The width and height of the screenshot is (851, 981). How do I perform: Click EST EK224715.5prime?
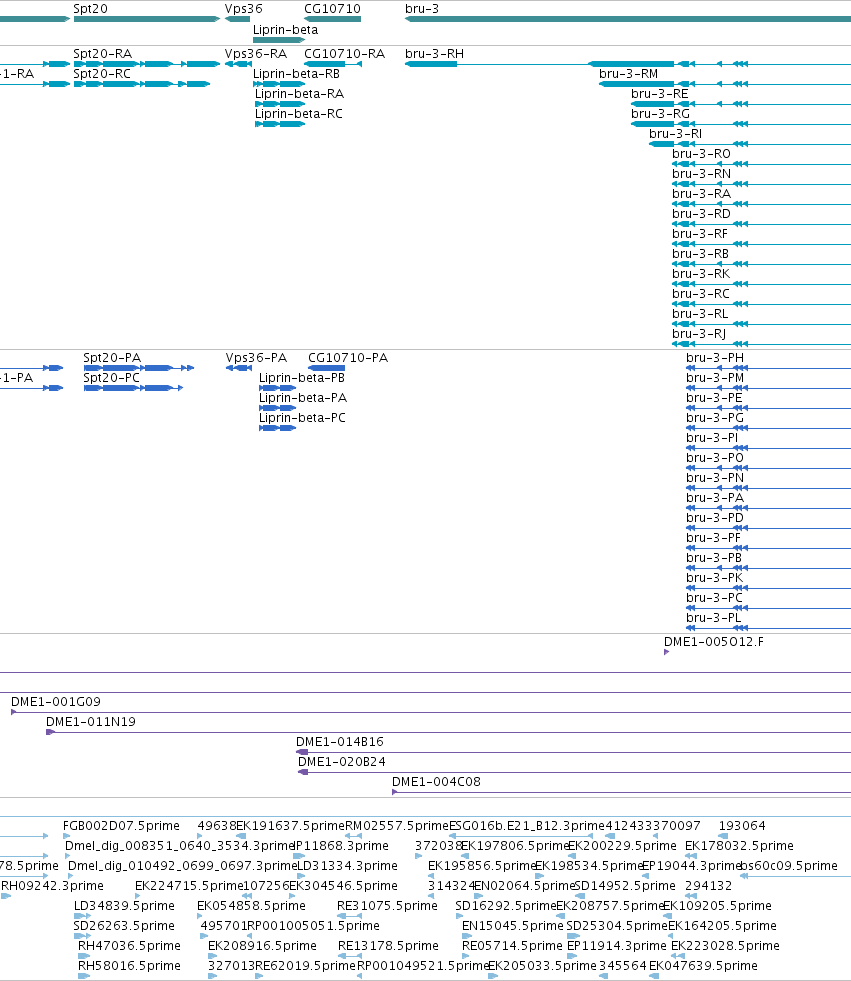[189, 885]
